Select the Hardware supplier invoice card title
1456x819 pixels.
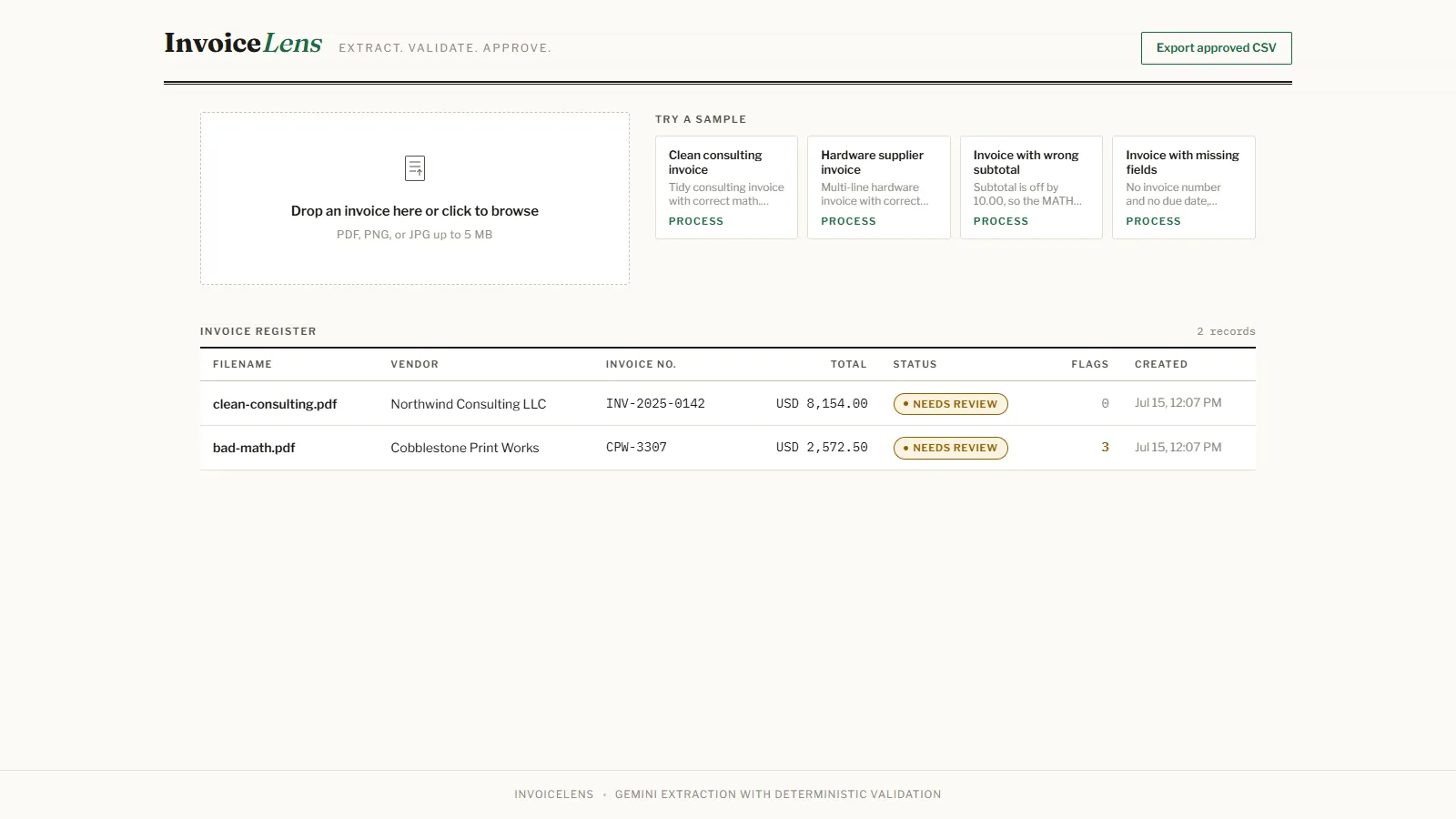click(x=872, y=162)
